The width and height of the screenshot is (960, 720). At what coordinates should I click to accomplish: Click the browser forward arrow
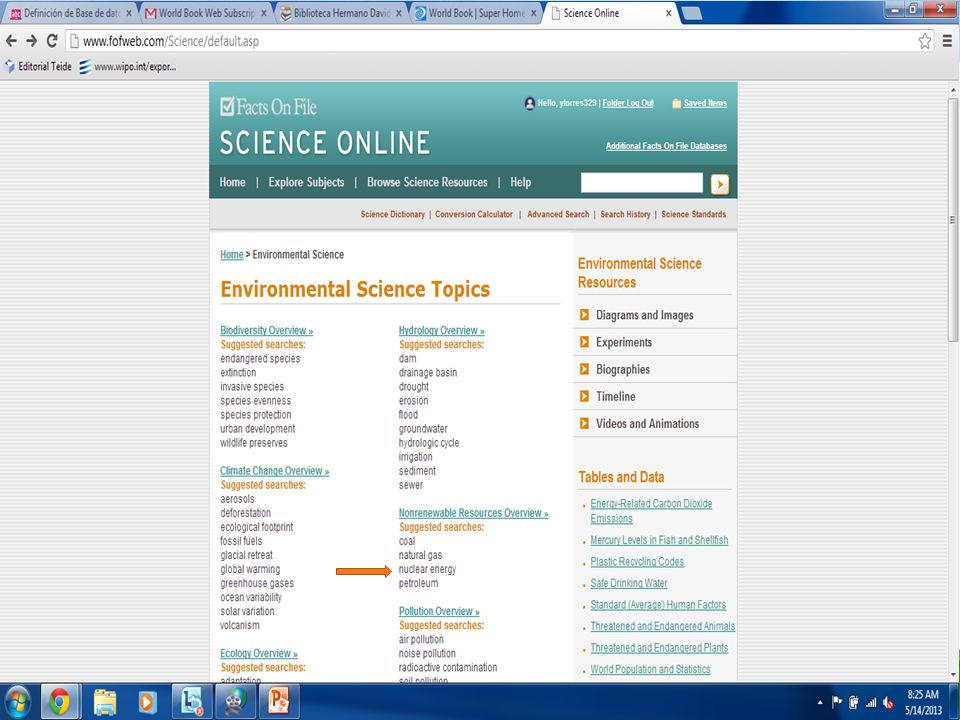32,41
